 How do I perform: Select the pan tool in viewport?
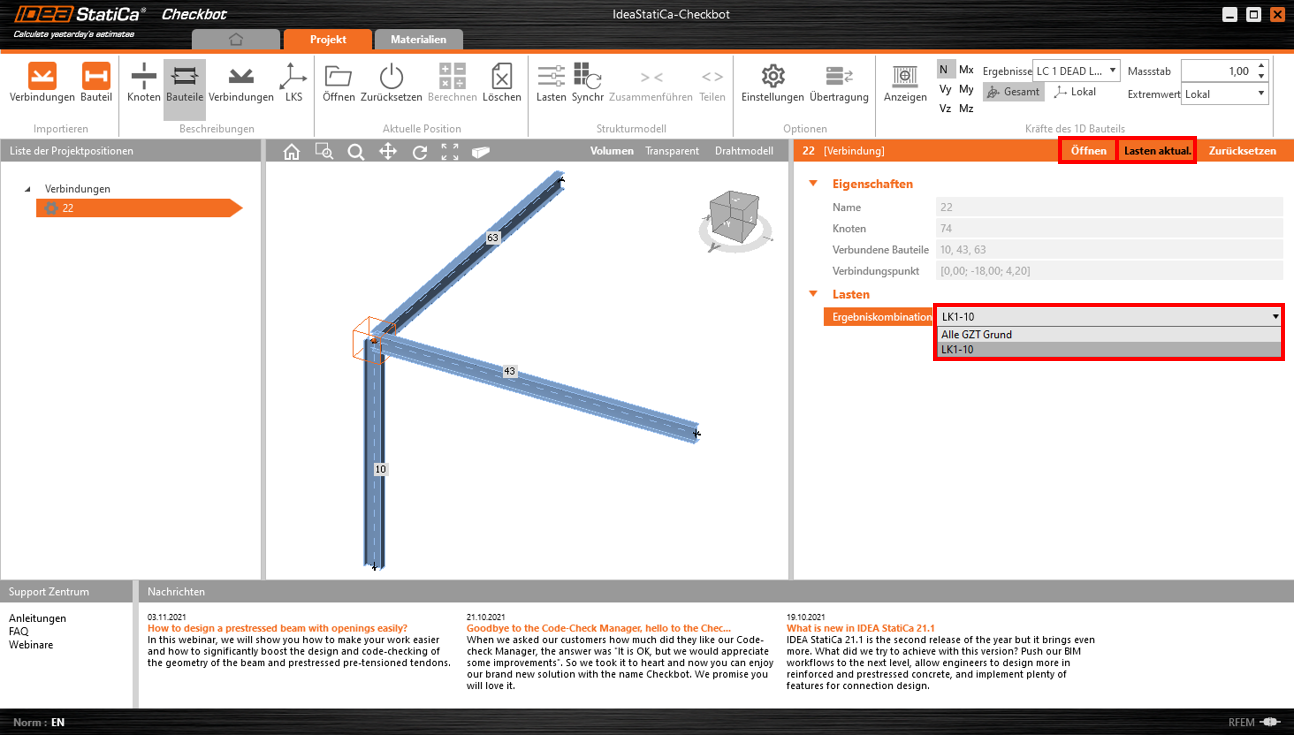coord(388,152)
